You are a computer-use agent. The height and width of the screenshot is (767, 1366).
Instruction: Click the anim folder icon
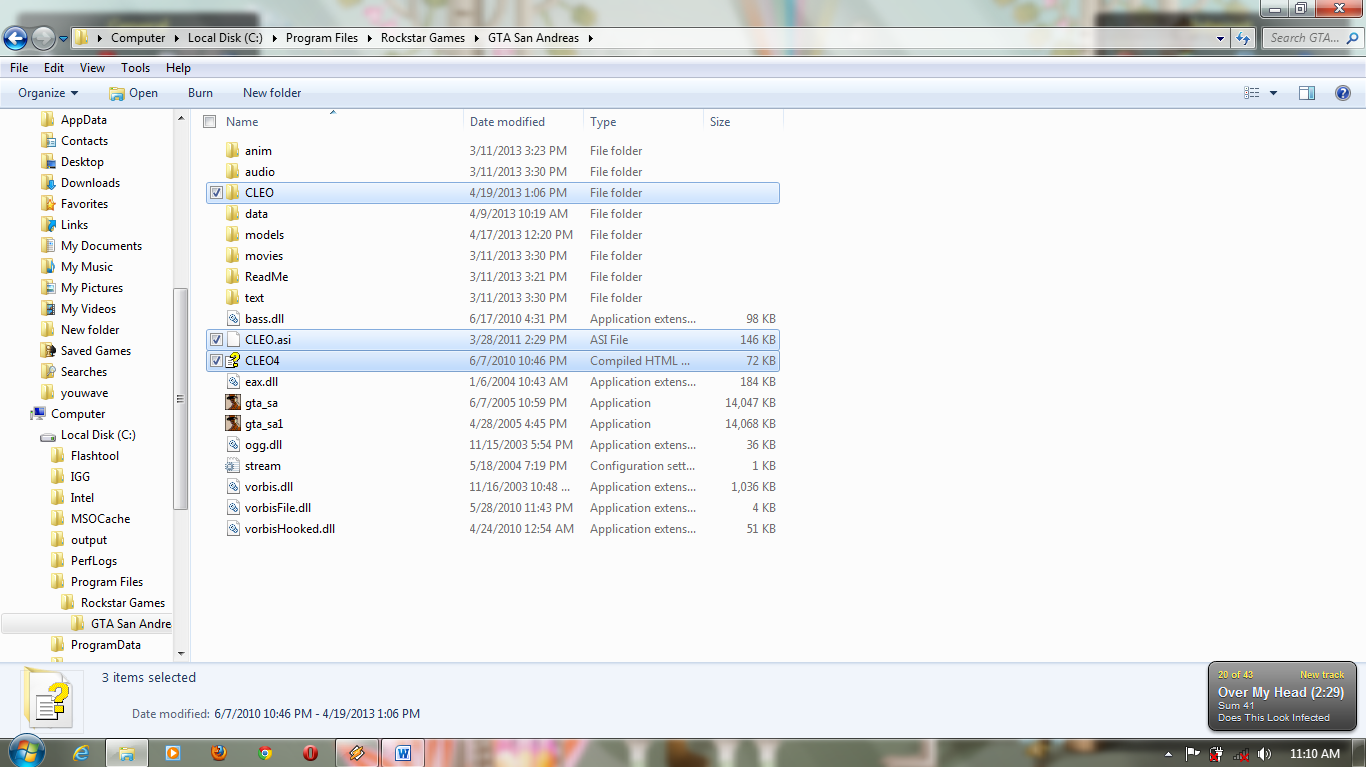(233, 151)
